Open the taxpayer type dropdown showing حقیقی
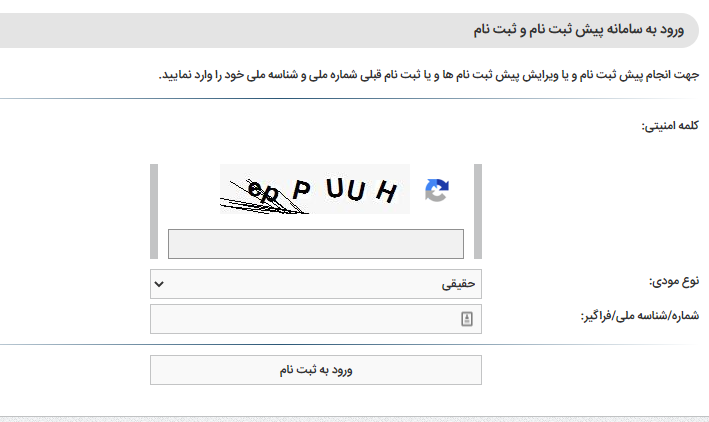This screenshot has height=422, width=709. click(316, 284)
